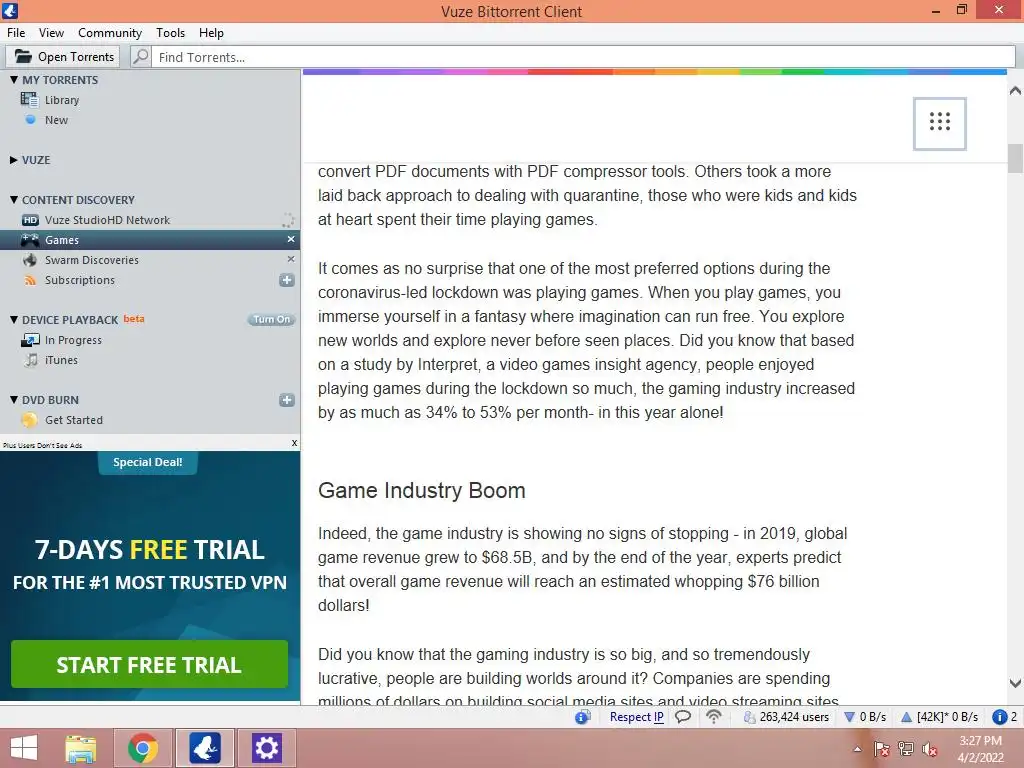Click the scroll down arrow of page
The image size is (1024, 768).
[x=1015, y=683]
